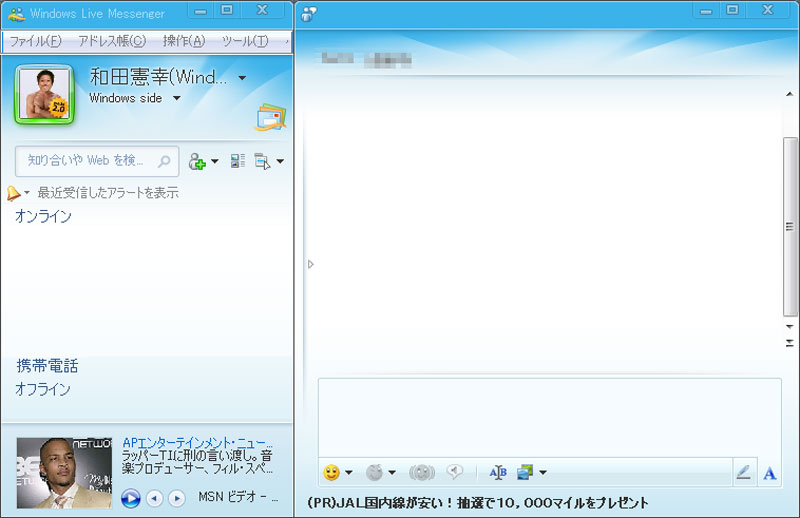The height and width of the screenshot is (518, 800).
Task: Open the background picture dropdown arrow
Action: click(x=543, y=473)
